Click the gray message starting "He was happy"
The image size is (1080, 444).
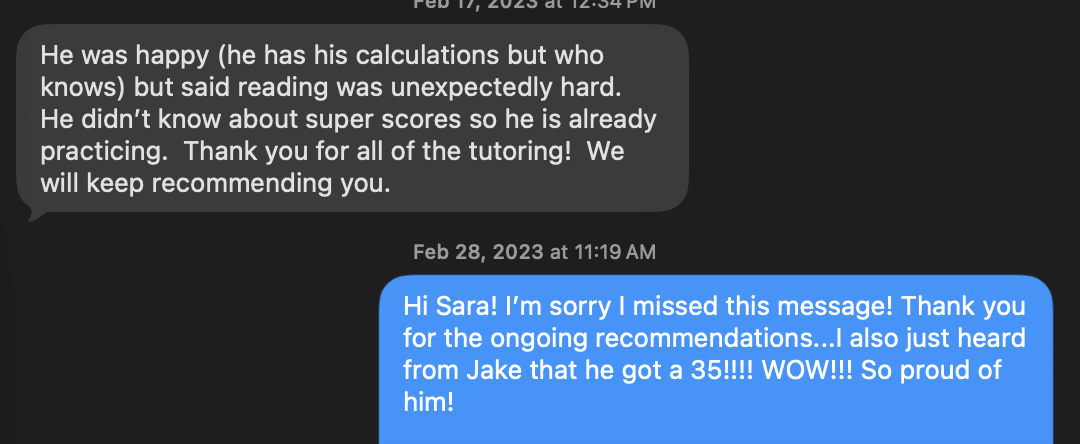(x=352, y=118)
